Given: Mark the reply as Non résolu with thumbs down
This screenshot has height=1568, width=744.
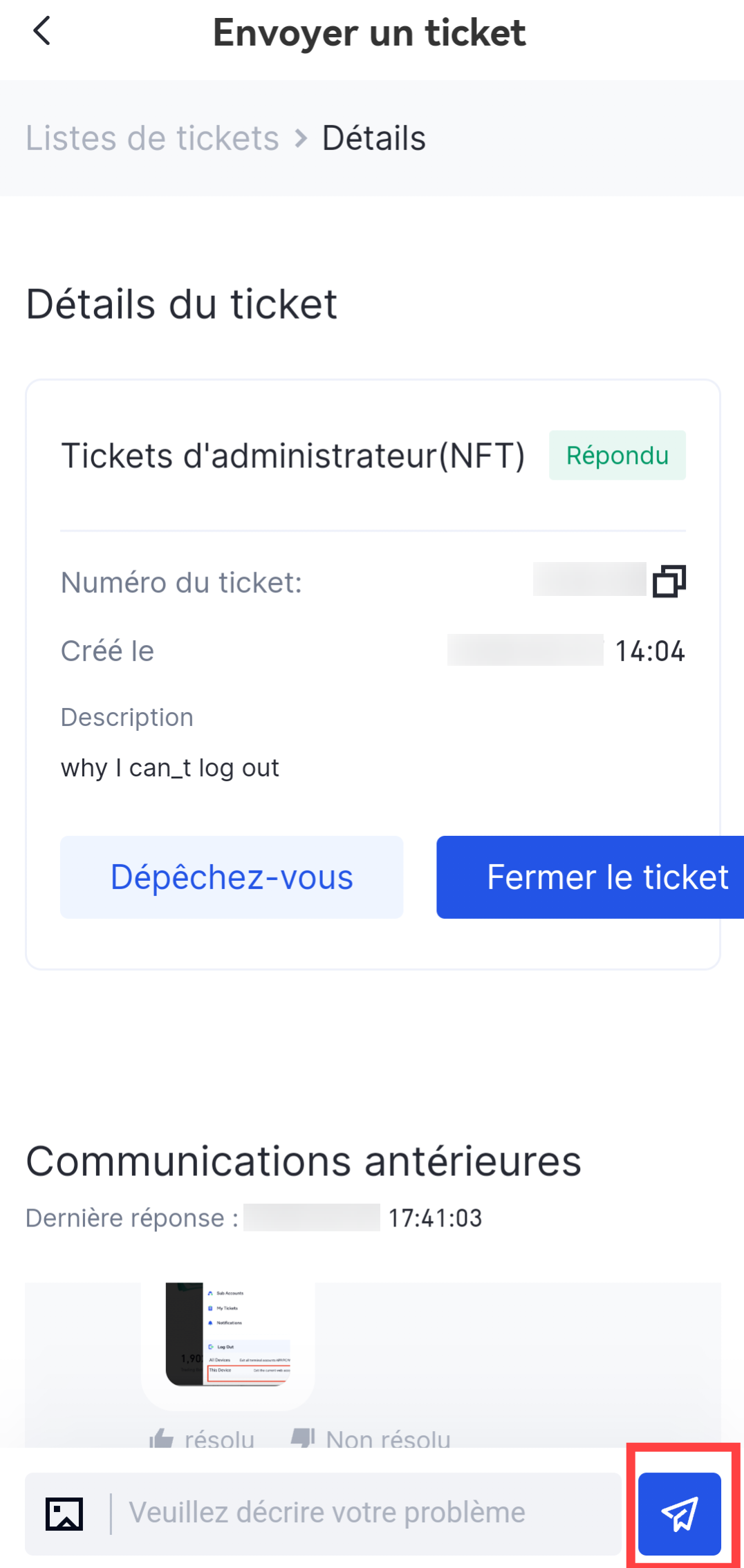Looking at the screenshot, I should coord(371,1438).
